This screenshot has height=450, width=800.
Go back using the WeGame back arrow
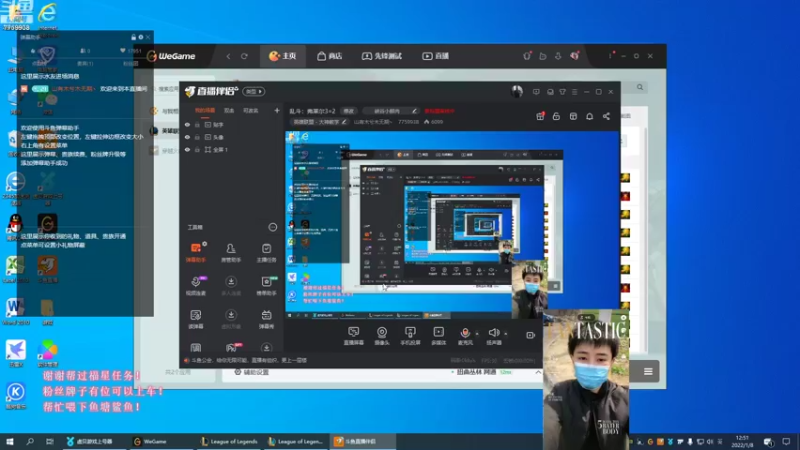pos(228,56)
